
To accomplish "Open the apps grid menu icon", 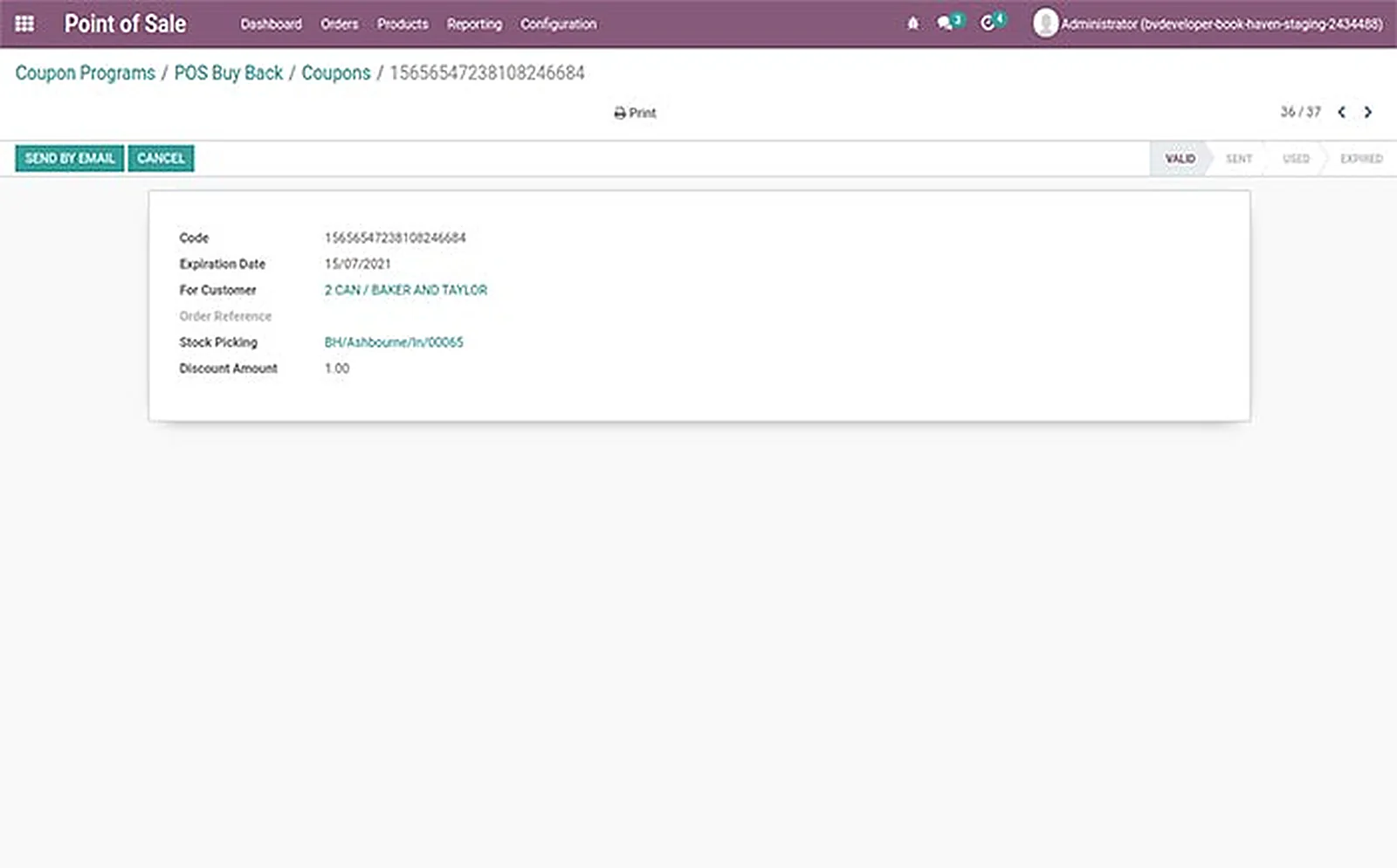I will pyautogui.click(x=24, y=24).
